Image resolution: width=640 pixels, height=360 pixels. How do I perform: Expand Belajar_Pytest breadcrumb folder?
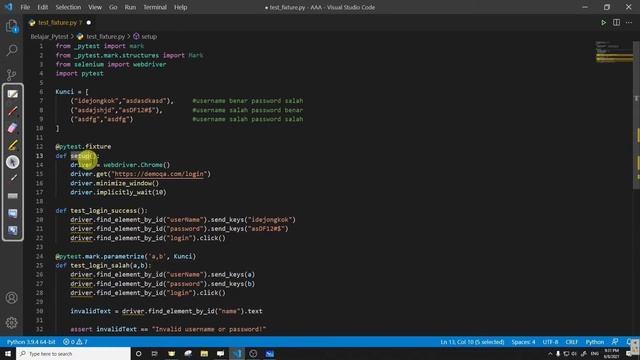(49, 36)
